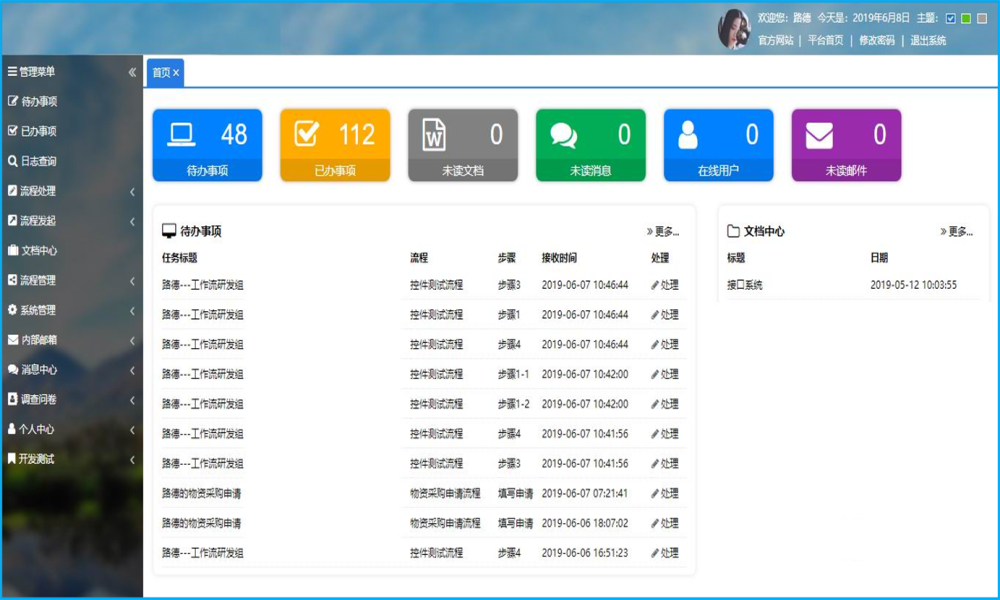Select the green theme swatch

[966, 18]
